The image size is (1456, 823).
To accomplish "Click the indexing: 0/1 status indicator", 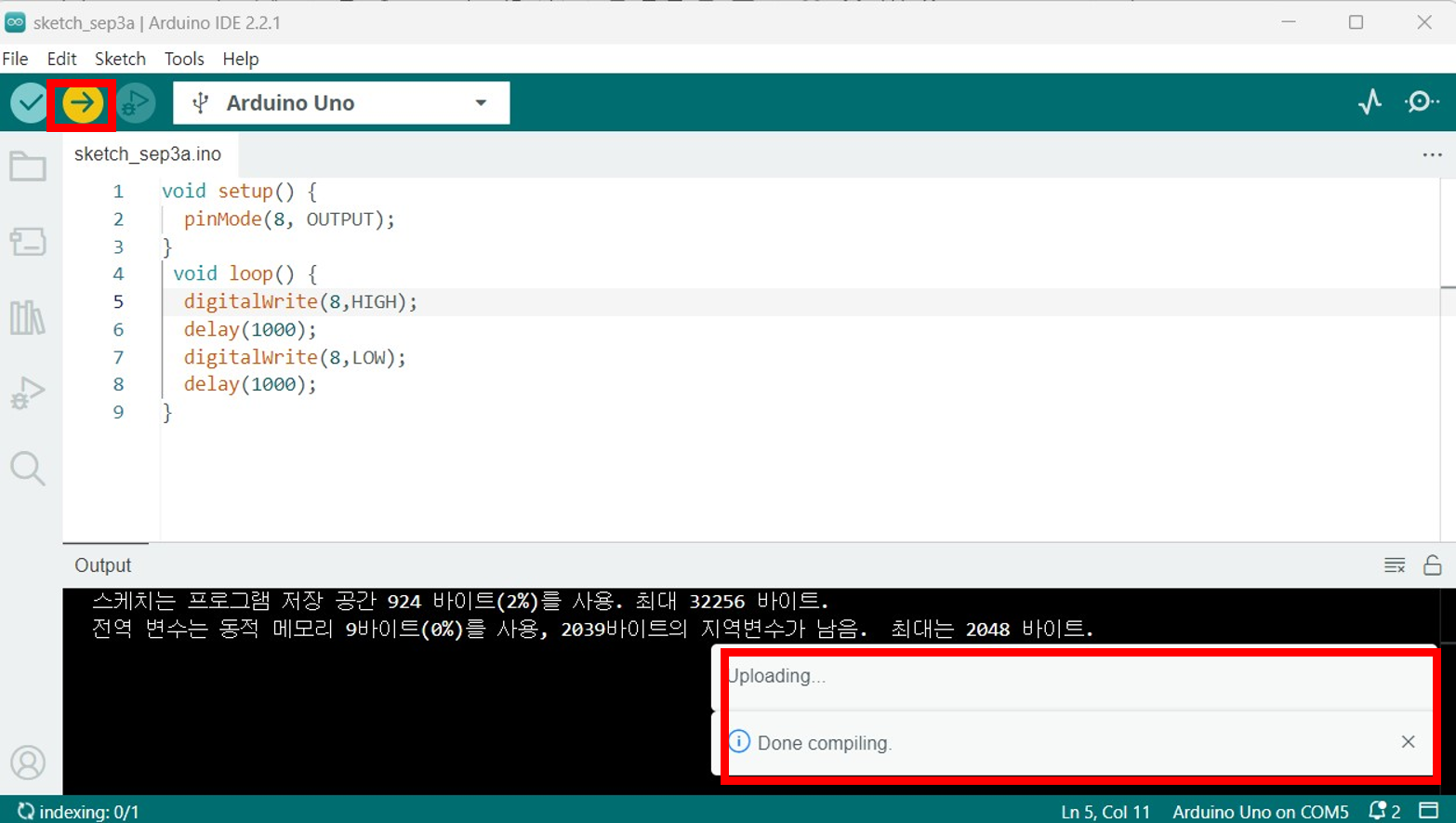I will tap(78, 812).
